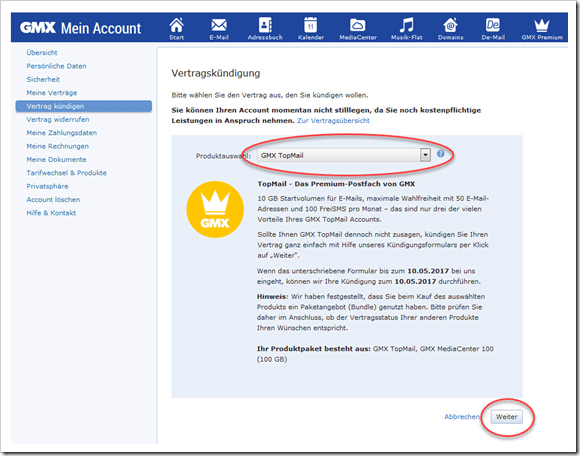Screen dimensions: 580x456
Task: Open the Musik-Flat note icon
Action: point(407,28)
